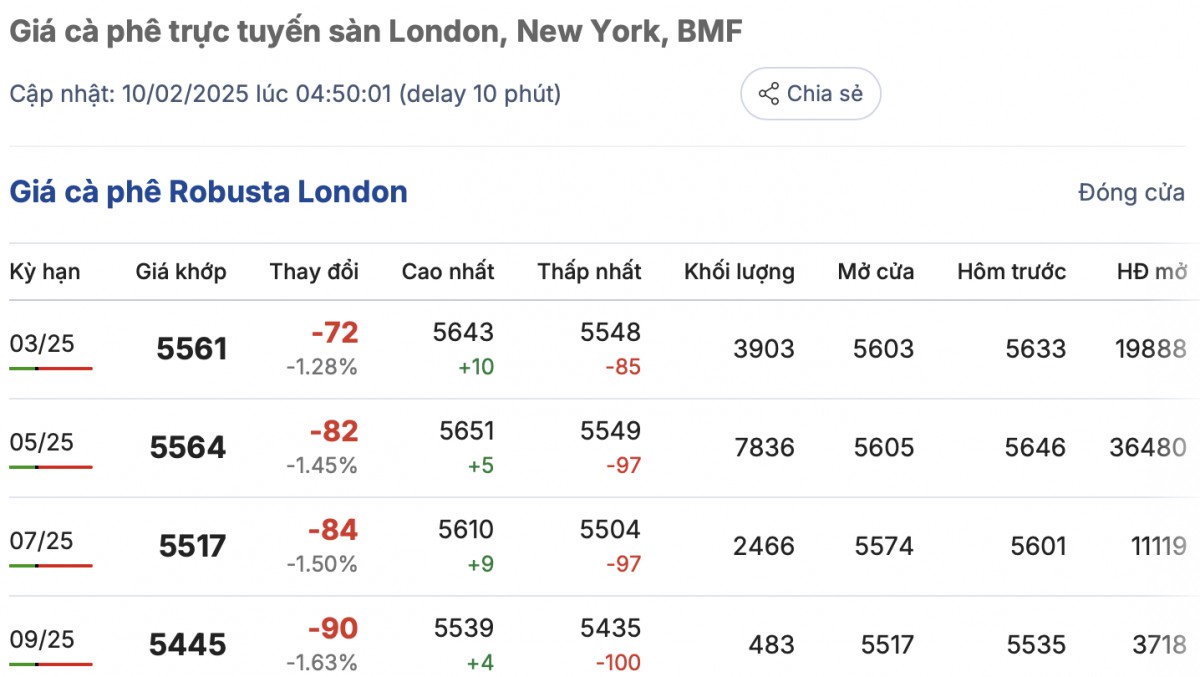Select the 05/25 contract term
Viewport: 1200px width, 677px height.
click(41, 442)
